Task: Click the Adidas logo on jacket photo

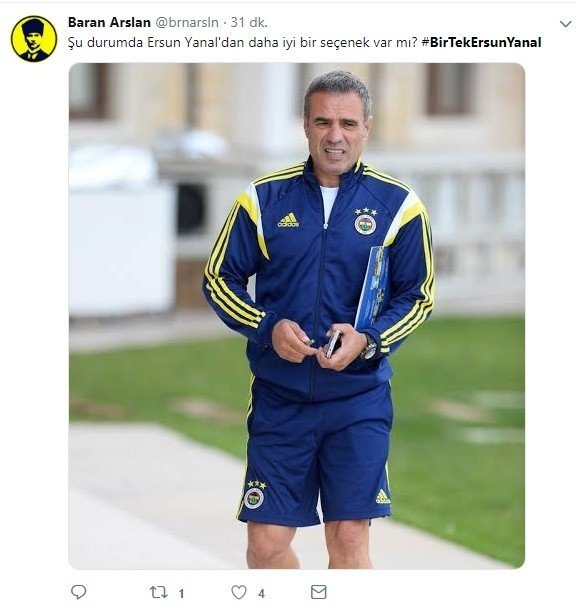Action: pyautogui.click(x=288, y=220)
